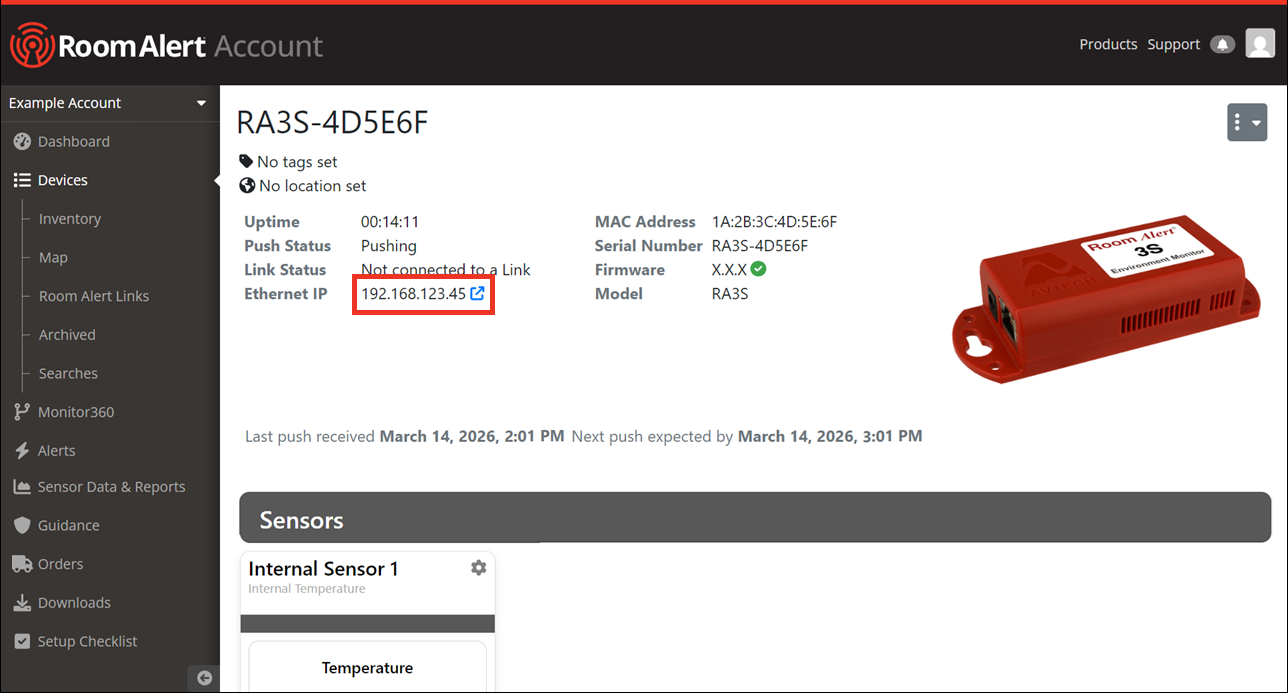Open Dashboard in the sidebar
This screenshot has height=693, width=1288.
click(73, 142)
